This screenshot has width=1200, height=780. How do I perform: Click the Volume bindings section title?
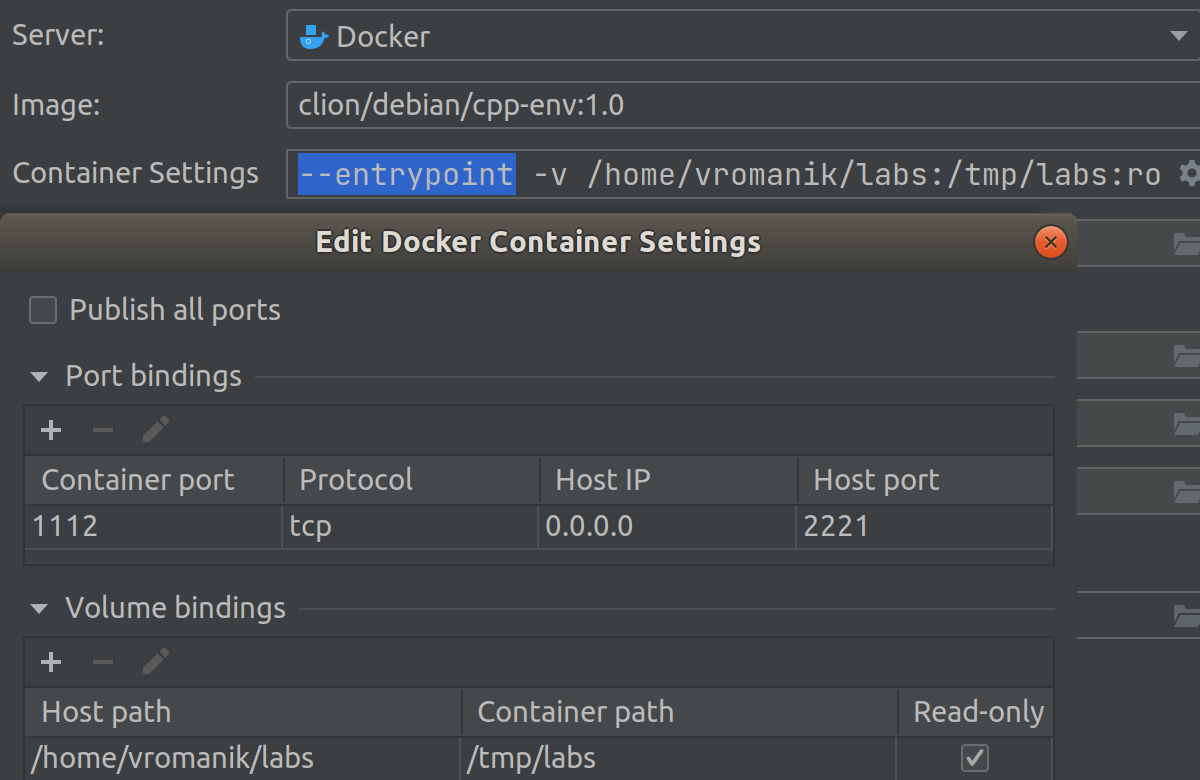[x=175, y=608]
